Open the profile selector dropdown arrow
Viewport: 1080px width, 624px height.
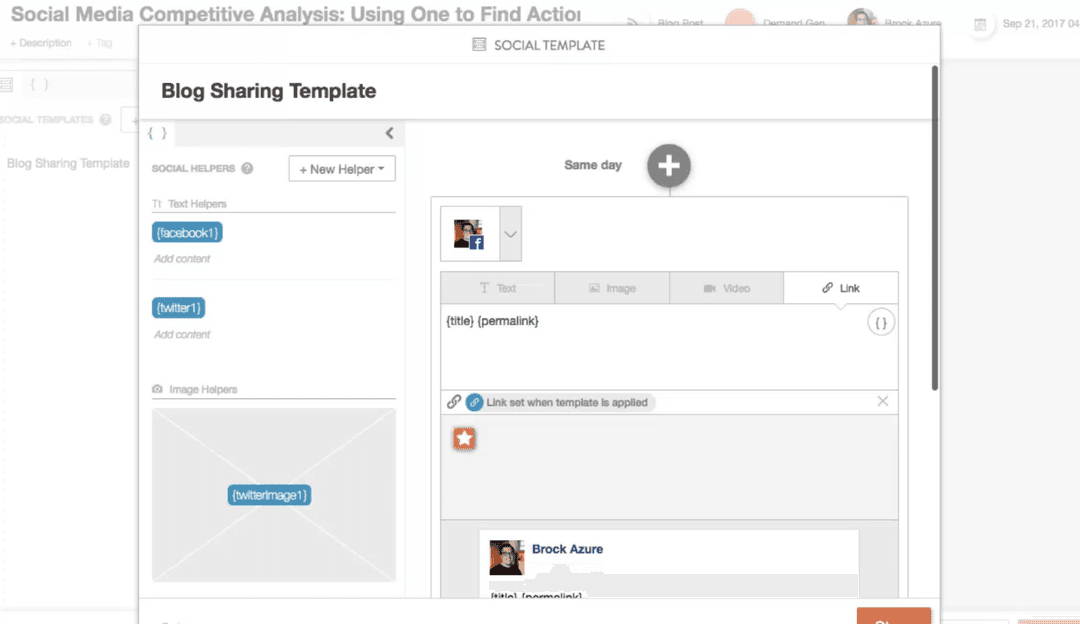(x=510, y=232)
